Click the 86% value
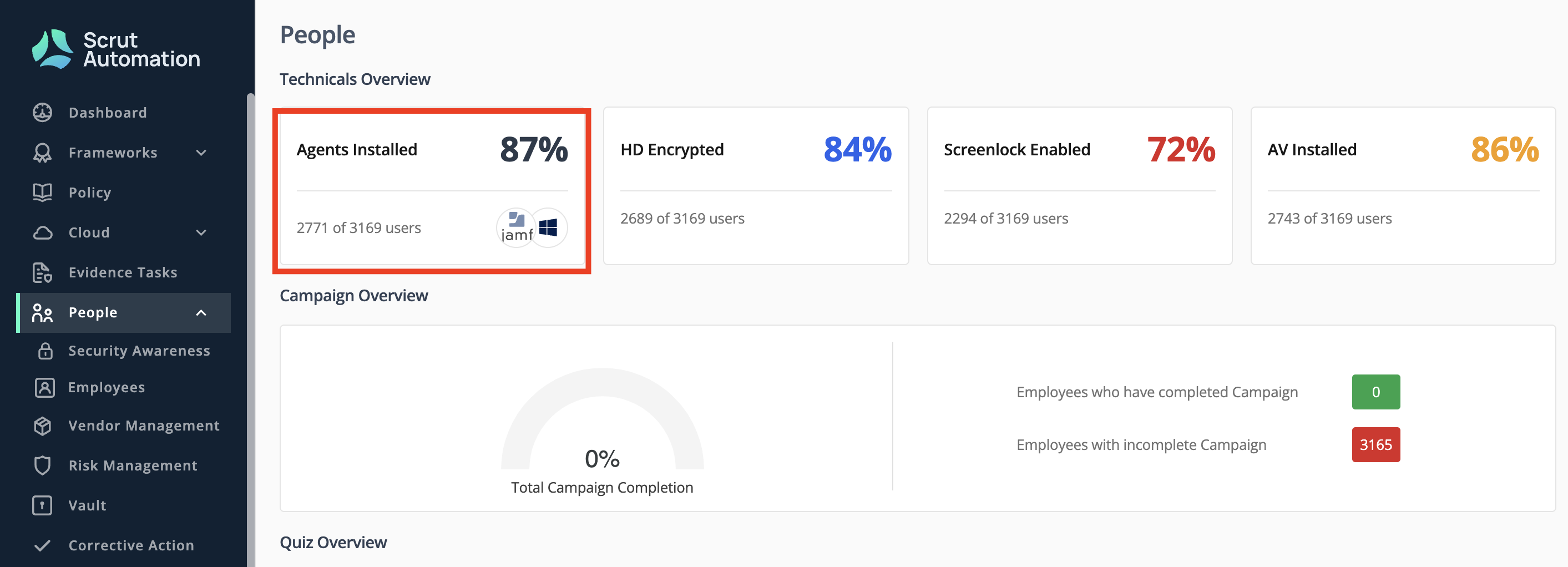 [1505, 150]
